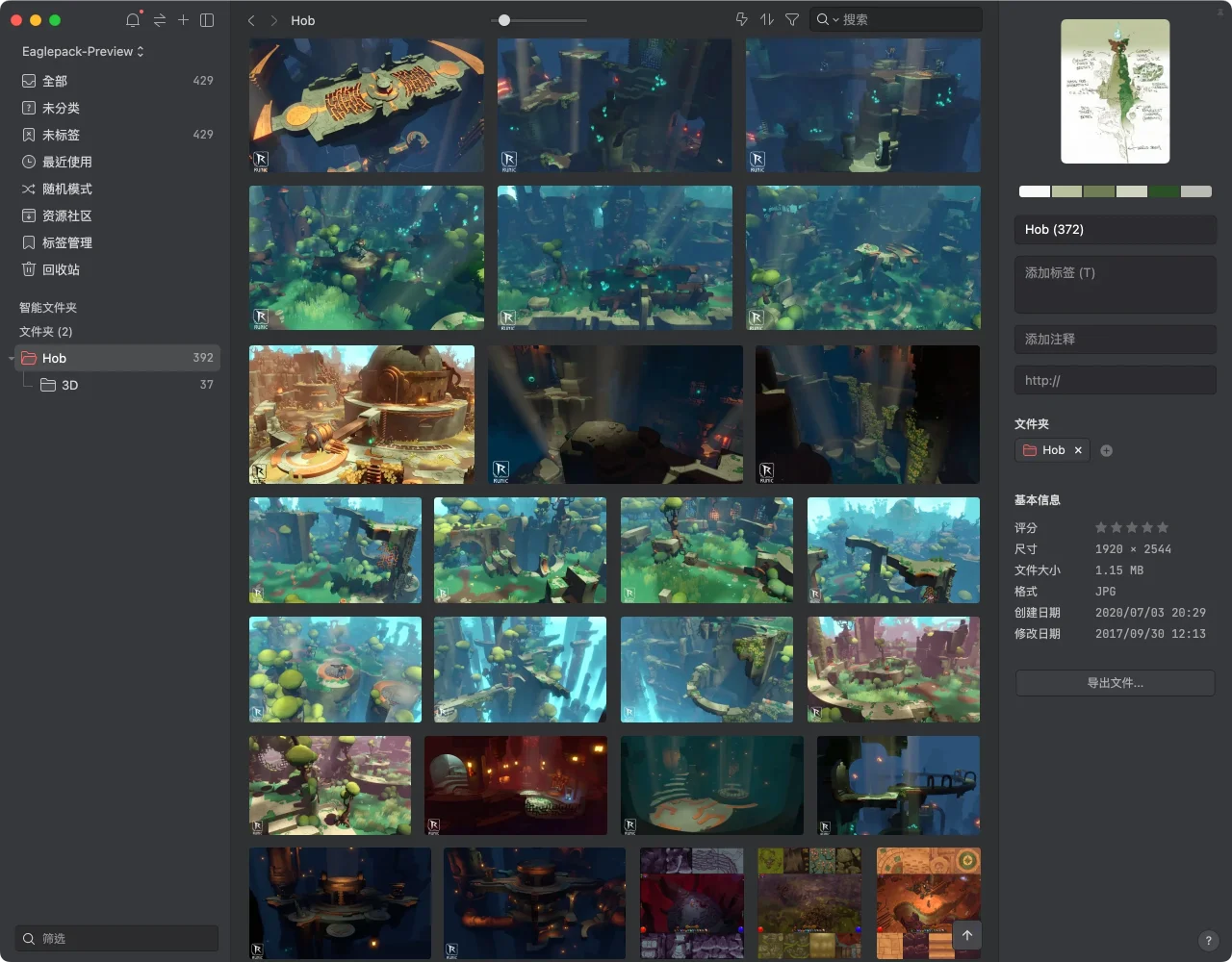Select 未标签 in the sidebar

tap(115, 135)
